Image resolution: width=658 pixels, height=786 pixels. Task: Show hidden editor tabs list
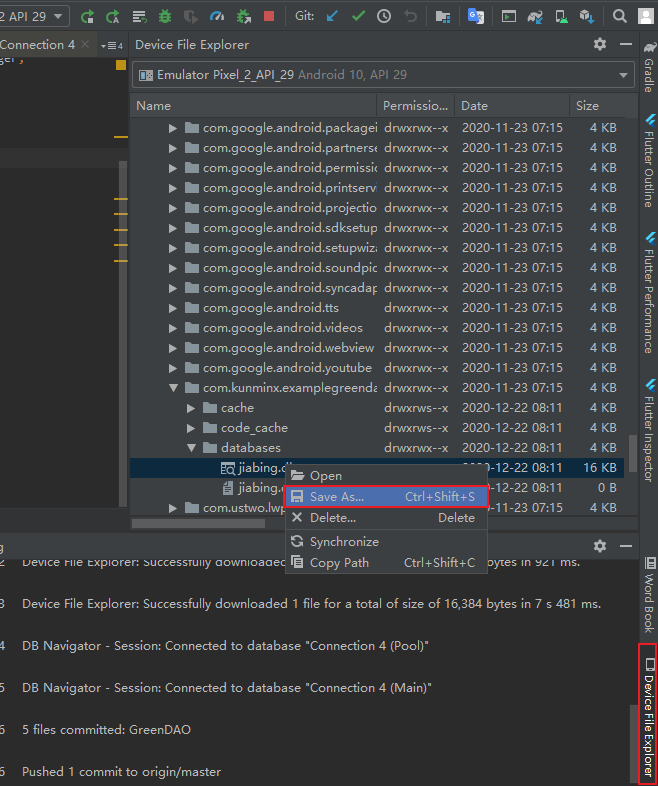112,45
